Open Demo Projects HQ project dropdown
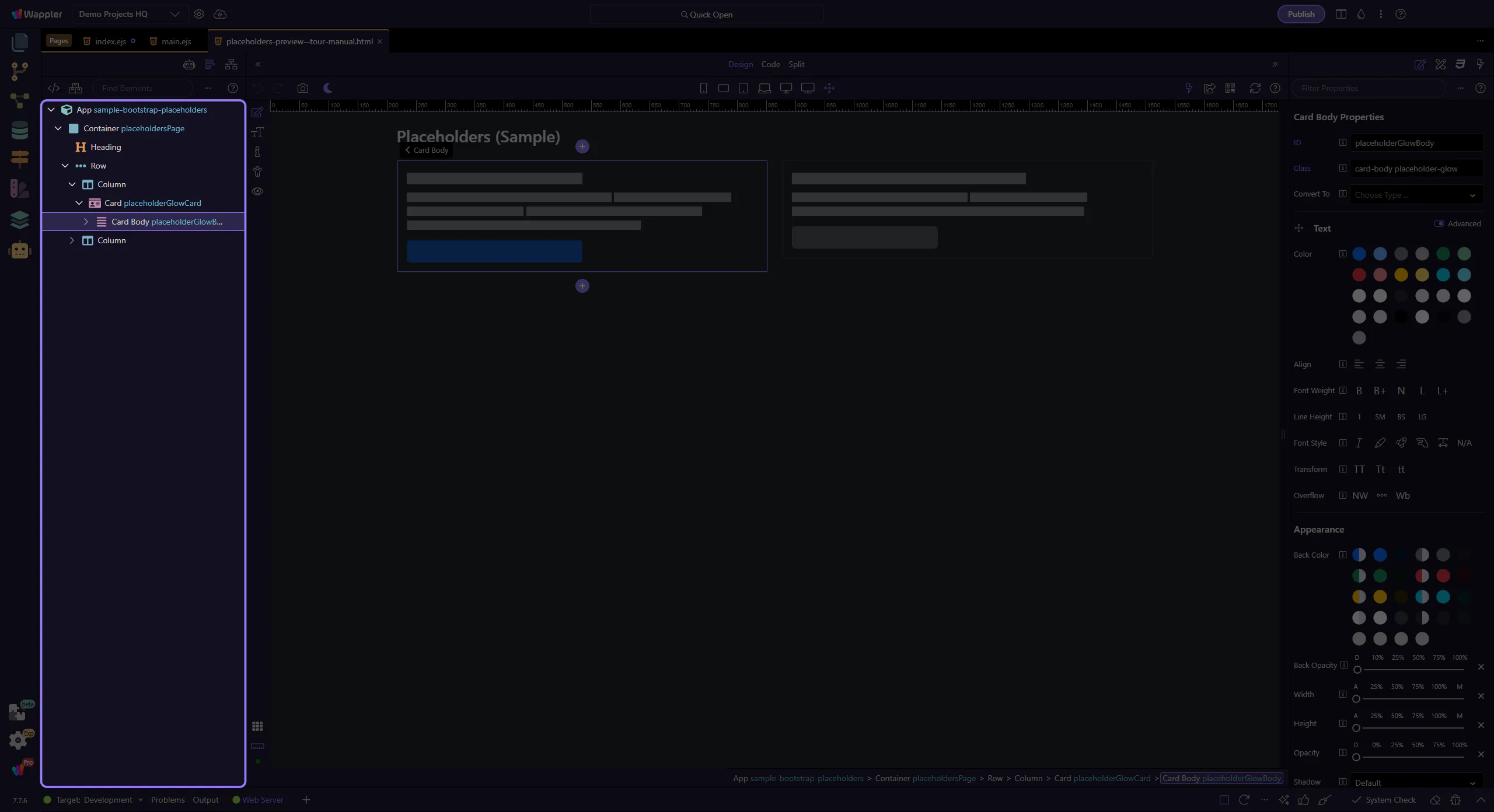This screenshot has width=1494, height=812. click(x=129, y=14)
